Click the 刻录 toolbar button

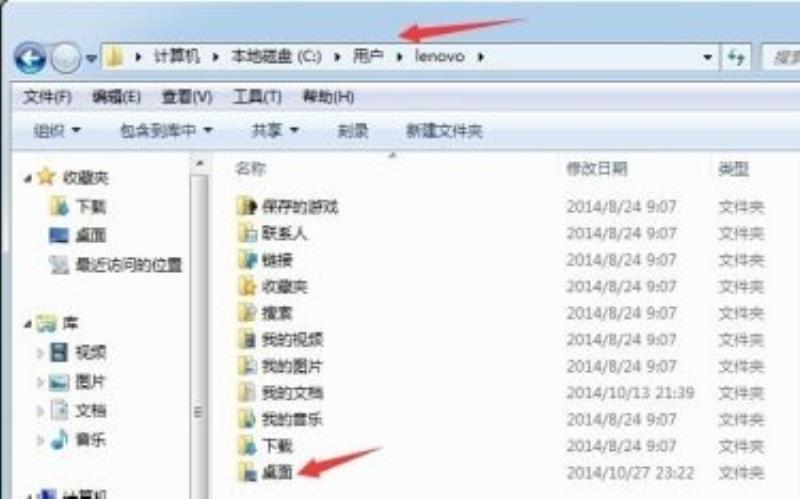[x=353, y=131]
